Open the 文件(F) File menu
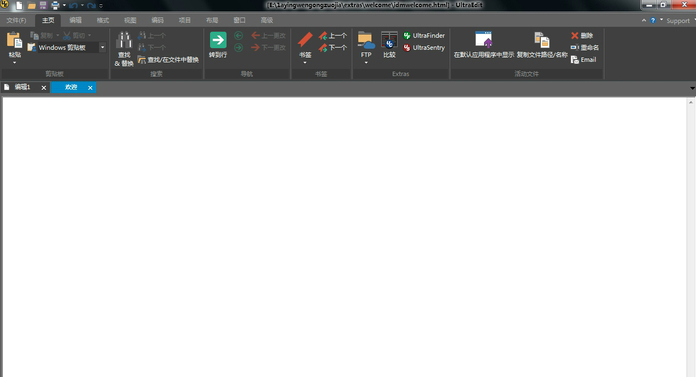This screenshot has height=377, width=696. click(16, 20)
